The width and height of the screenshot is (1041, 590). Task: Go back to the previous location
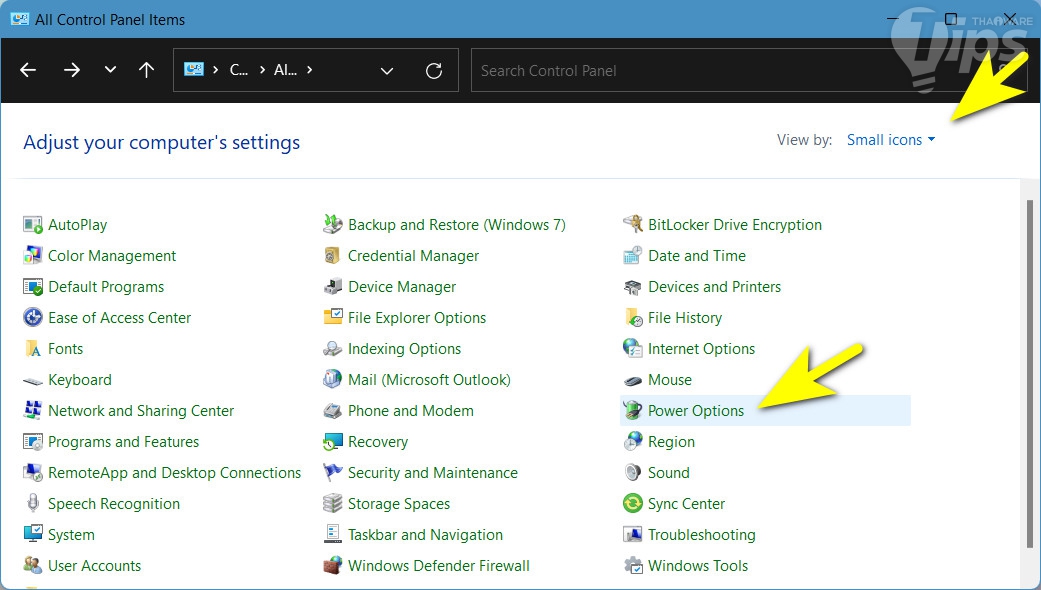click(x=28, y=71)
